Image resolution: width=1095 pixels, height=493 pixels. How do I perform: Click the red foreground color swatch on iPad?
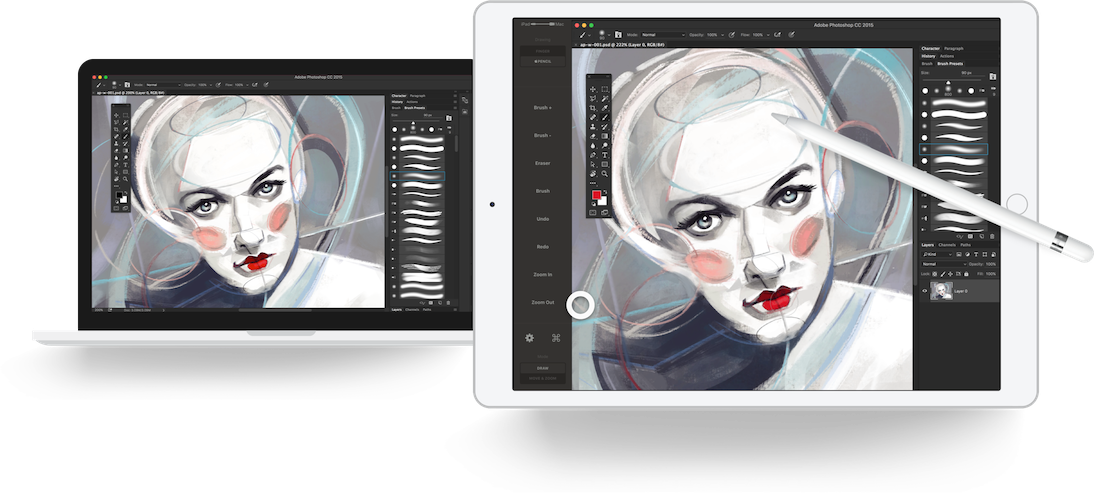click(x=596, y=195)
